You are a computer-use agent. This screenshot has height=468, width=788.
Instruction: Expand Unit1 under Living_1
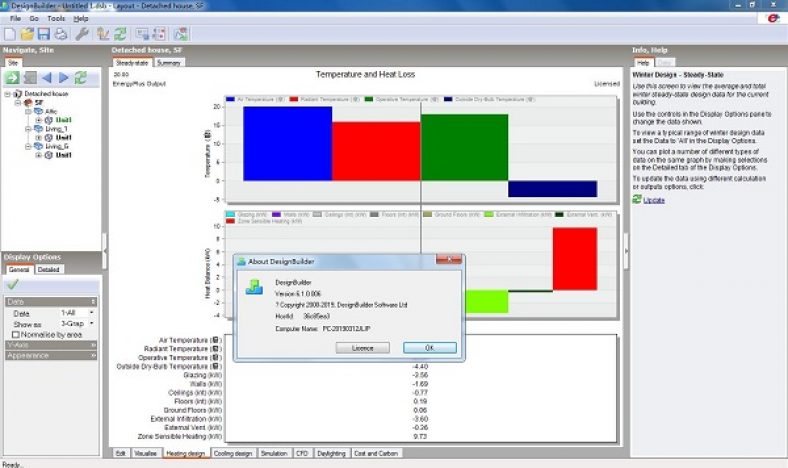(x=38, y=138)
